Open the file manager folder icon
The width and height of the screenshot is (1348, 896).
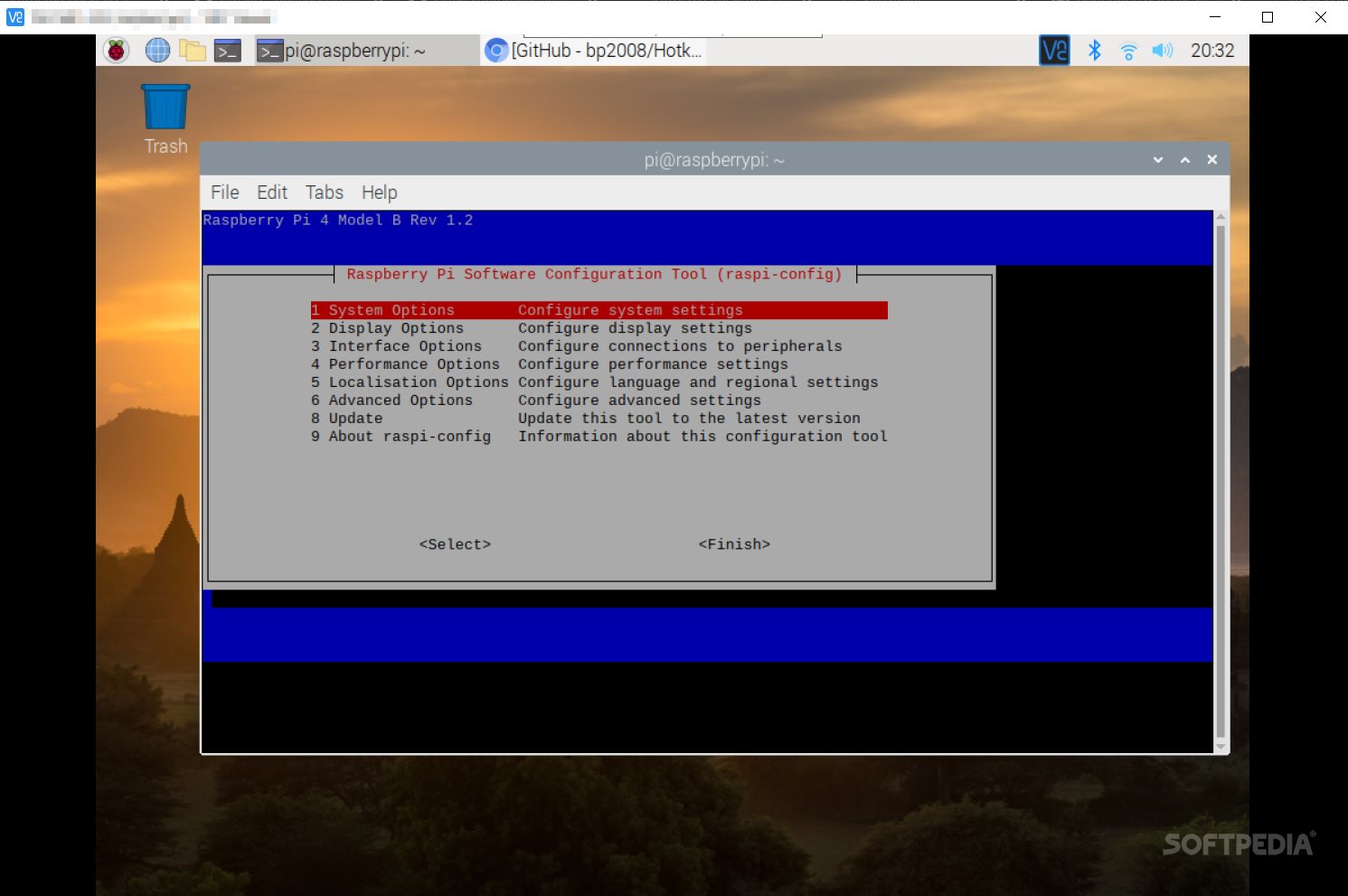click(193, 51)
